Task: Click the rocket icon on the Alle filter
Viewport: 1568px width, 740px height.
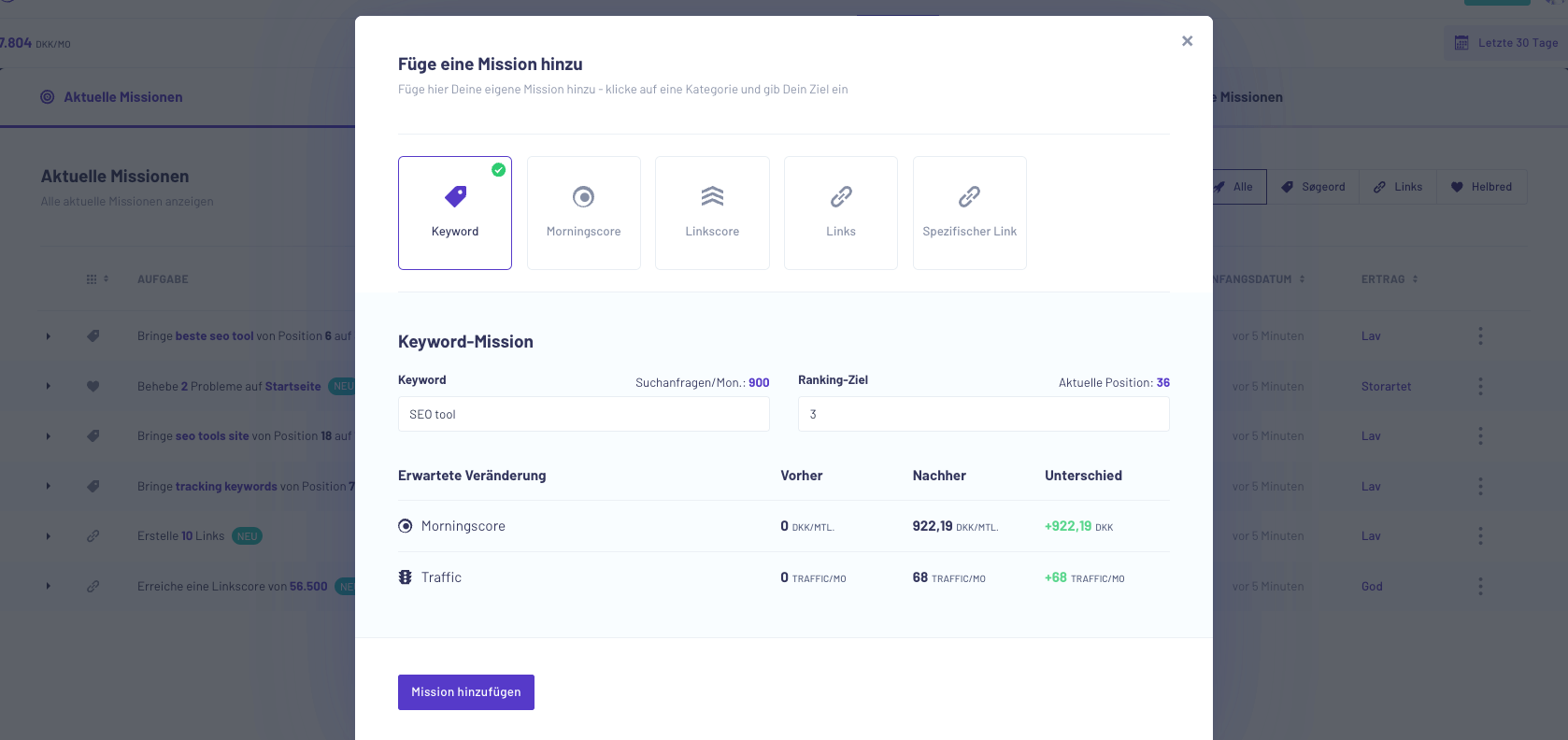Action: [1219, 187]
